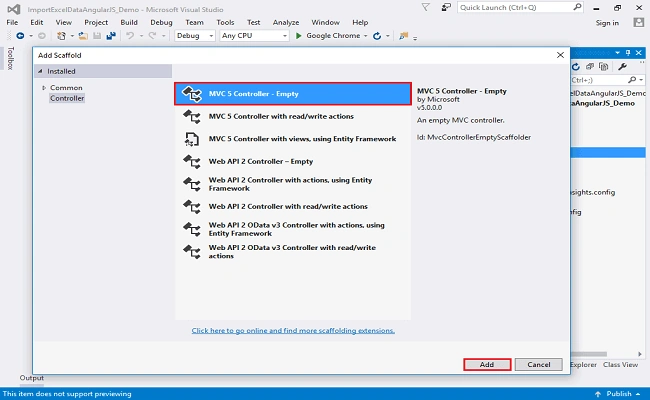650x400 pixels.
Task: Click the Find in Files toolbar icon
Action: [x=403, y=36]
